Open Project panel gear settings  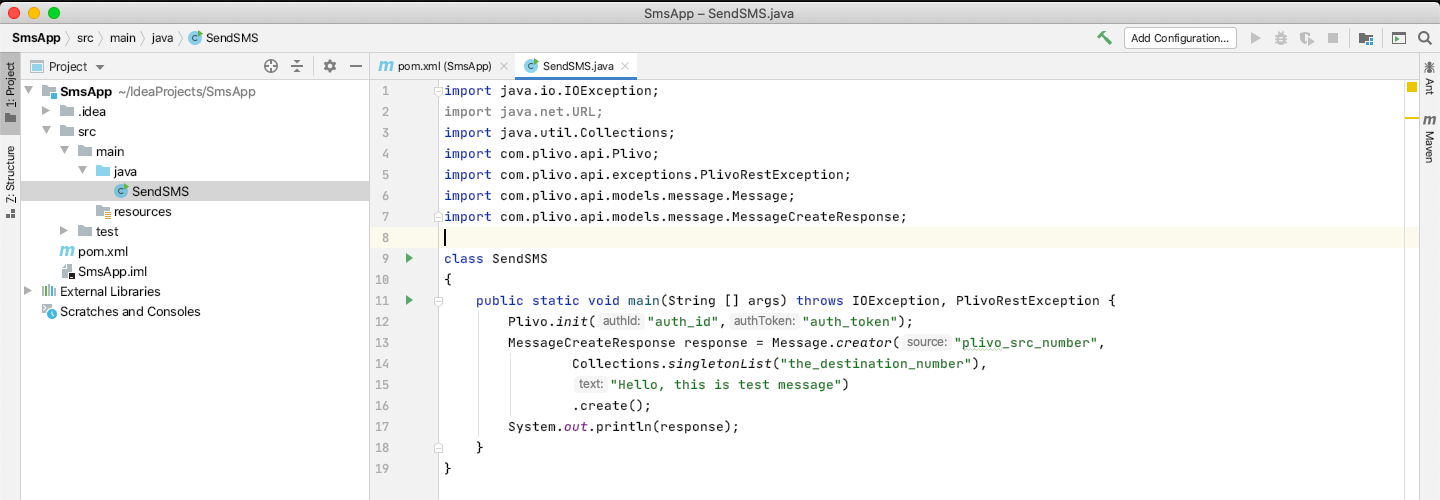click(x=330, y=66)
